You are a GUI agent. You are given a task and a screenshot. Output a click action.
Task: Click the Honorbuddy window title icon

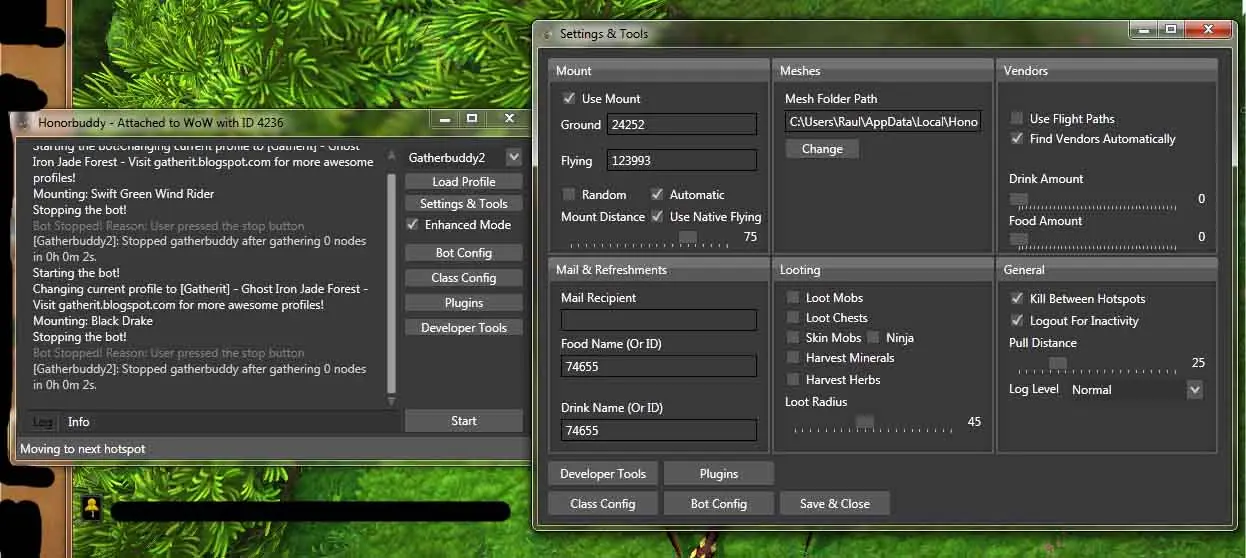coord(24,122)
